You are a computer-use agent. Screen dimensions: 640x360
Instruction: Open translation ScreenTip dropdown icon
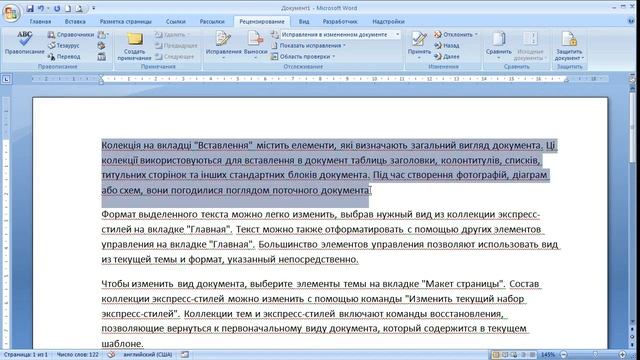click(103, 35)
